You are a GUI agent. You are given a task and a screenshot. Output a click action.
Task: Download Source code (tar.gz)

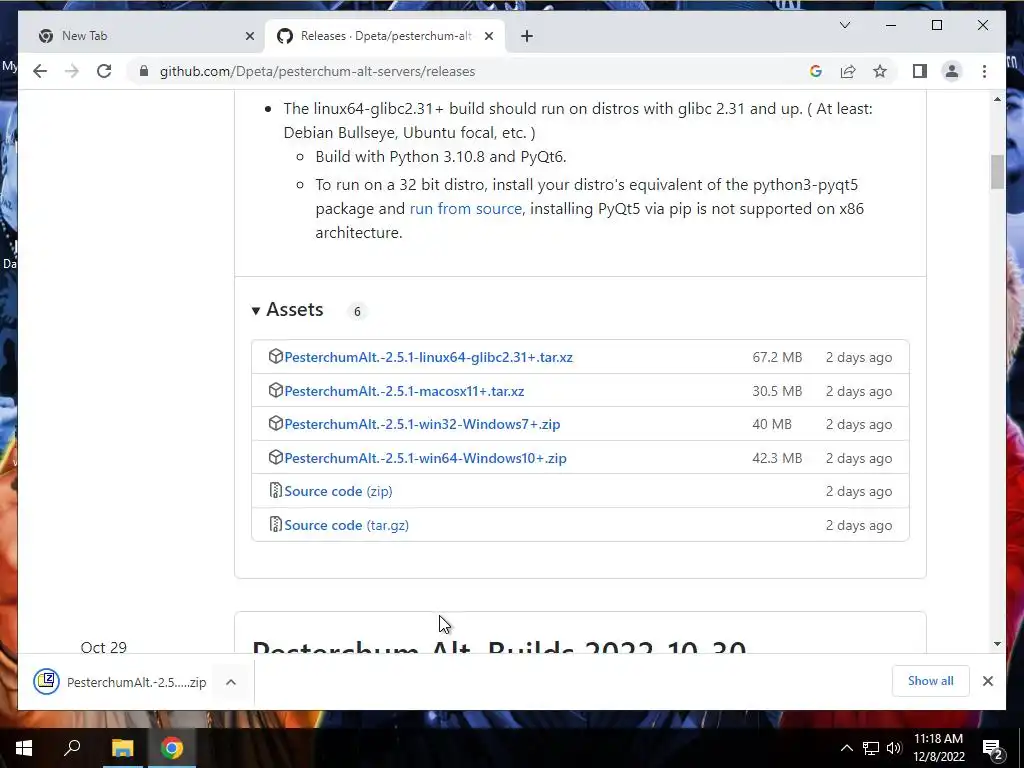347,525
